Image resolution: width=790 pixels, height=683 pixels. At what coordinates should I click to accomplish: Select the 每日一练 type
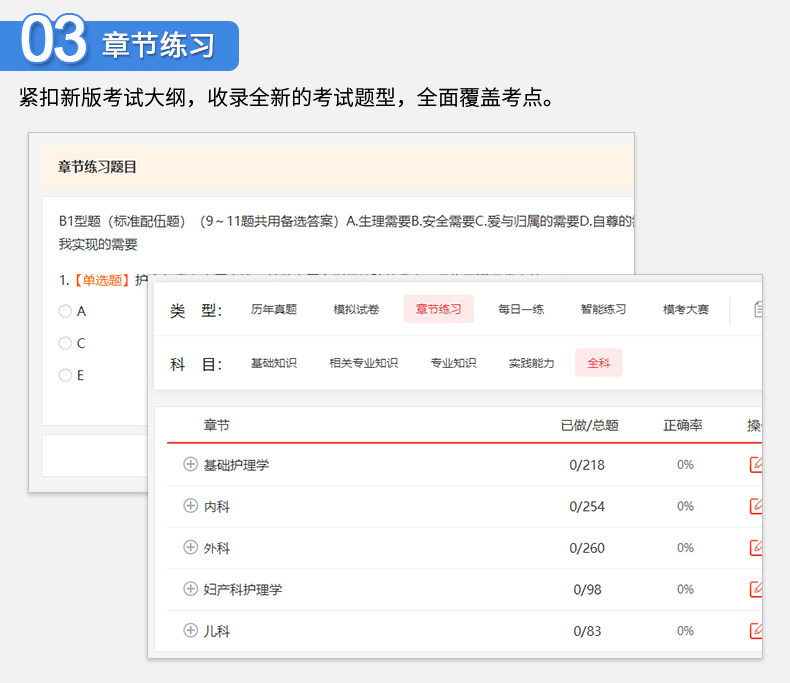[x=521, y=309]
